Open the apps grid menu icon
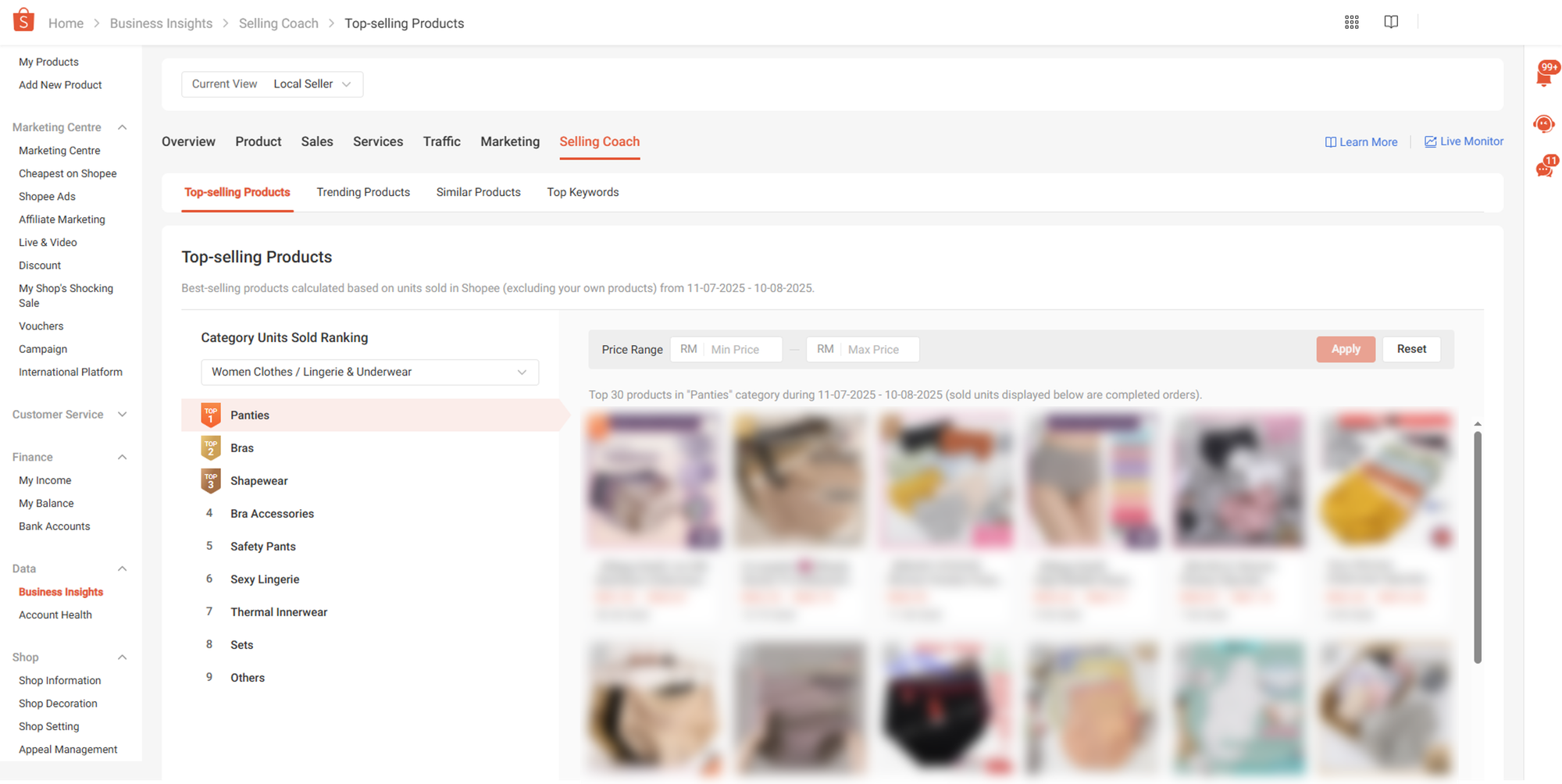The image size is (1562, 784). point(1351,23)
